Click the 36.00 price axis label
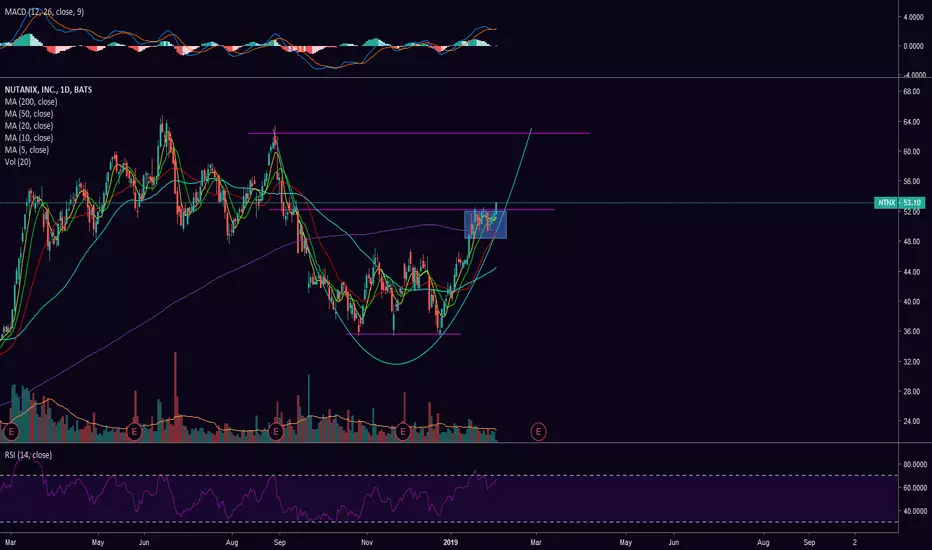This screenshot has width=932, height=550. [911, 332]
